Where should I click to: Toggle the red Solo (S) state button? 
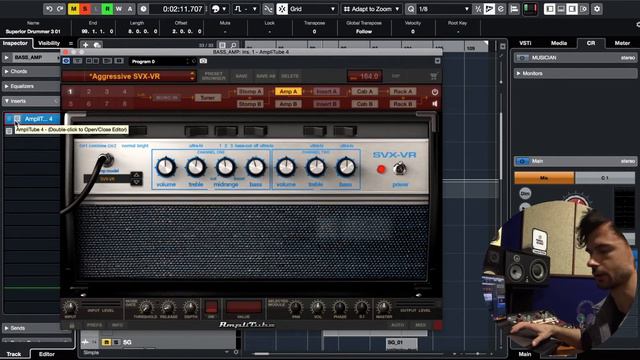point(85,9)
